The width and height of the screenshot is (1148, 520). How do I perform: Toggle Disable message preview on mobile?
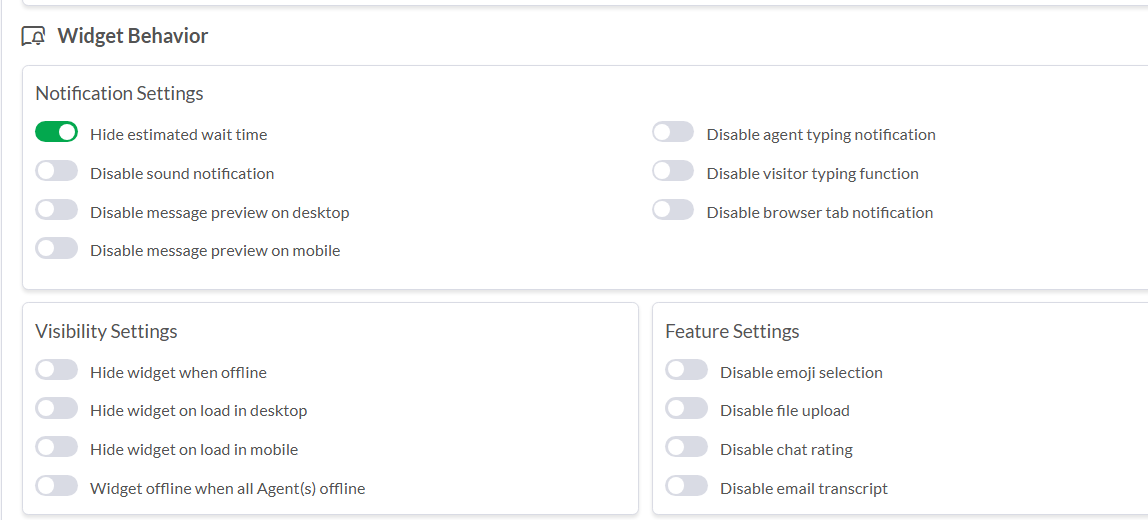click(56, 249)
